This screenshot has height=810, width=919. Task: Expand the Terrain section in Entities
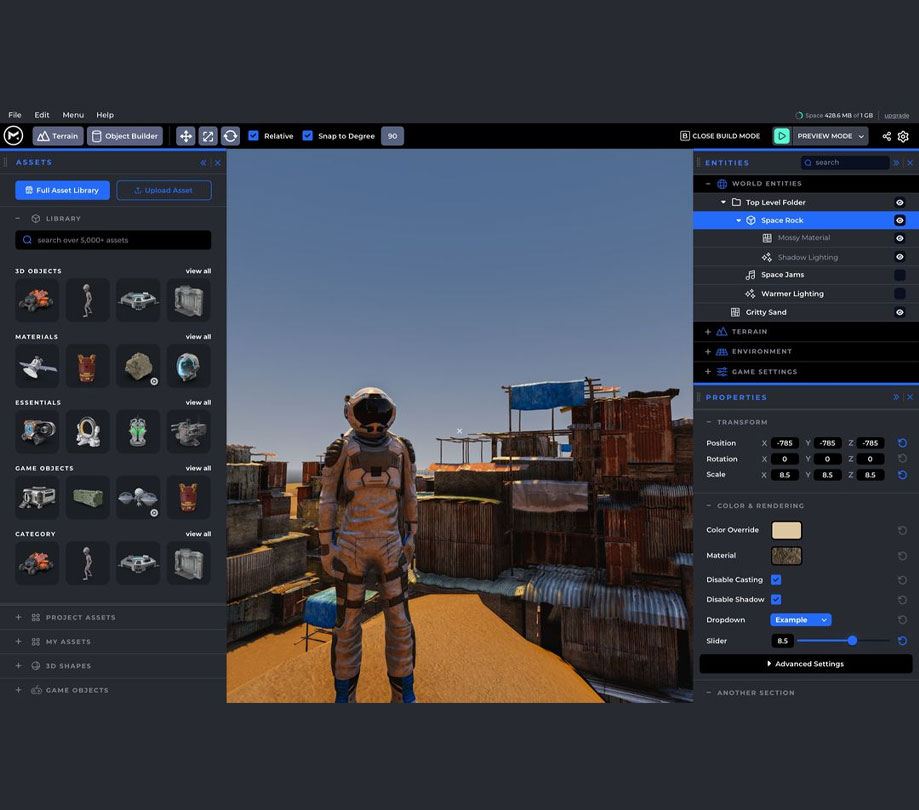[708, 332]
